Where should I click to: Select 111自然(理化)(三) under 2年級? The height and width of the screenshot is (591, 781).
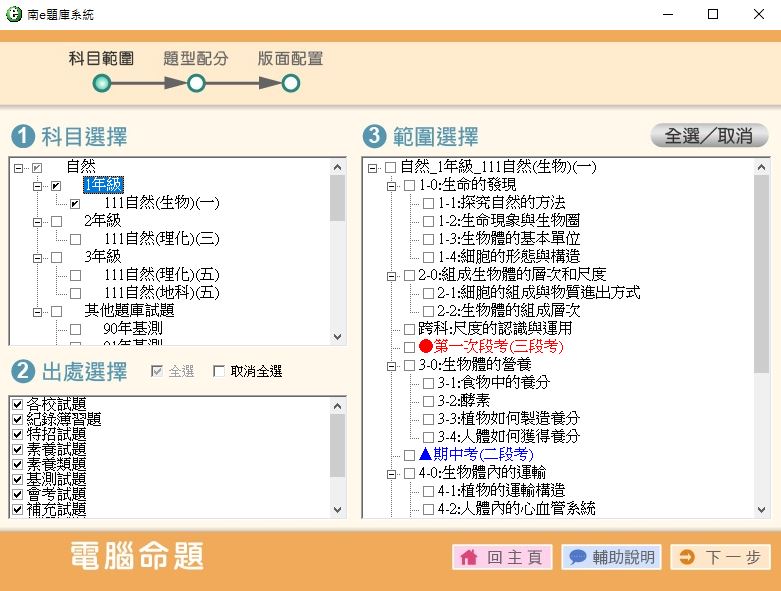(160, 239)
